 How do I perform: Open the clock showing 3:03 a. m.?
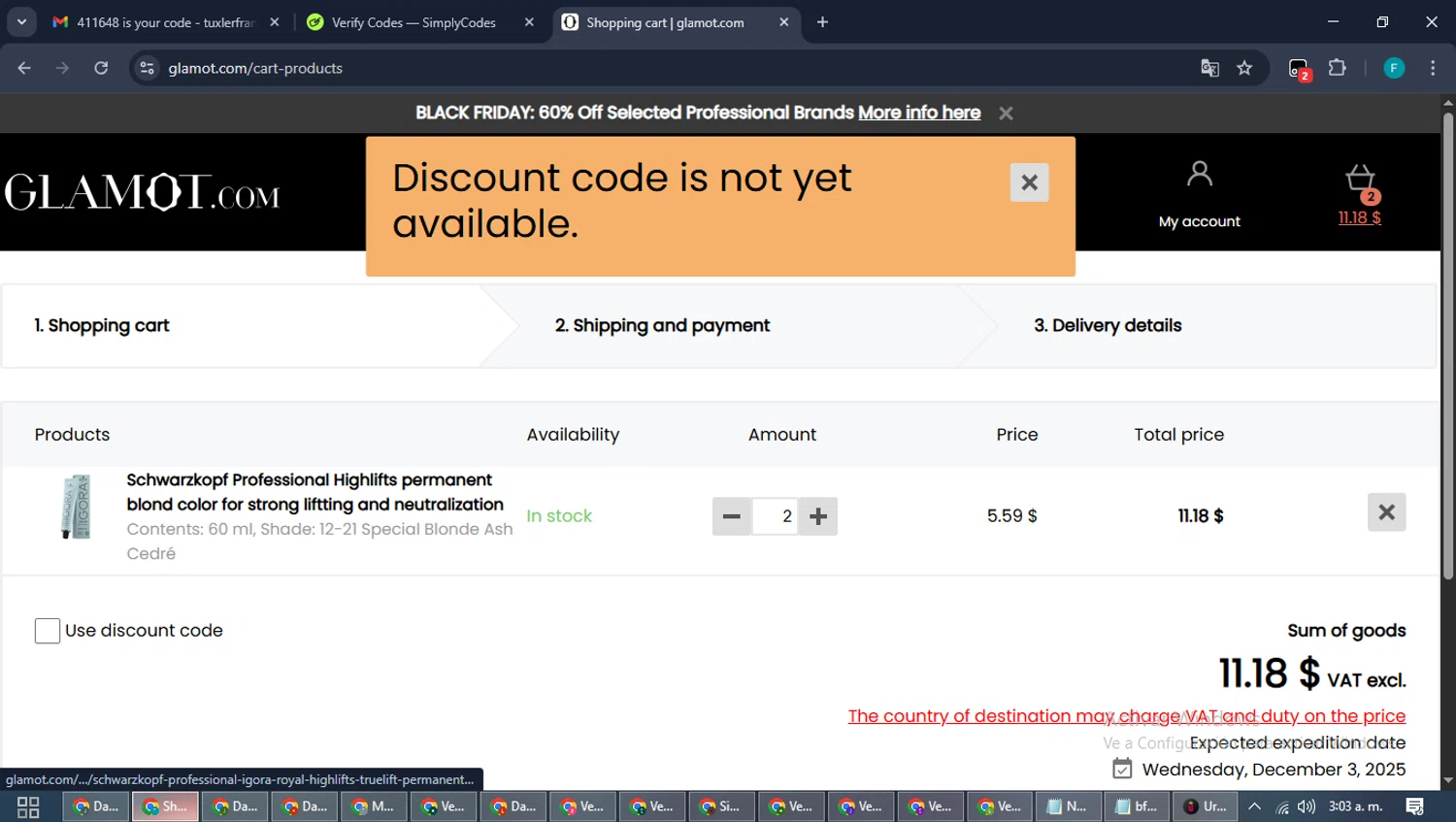click(1356, 806)
